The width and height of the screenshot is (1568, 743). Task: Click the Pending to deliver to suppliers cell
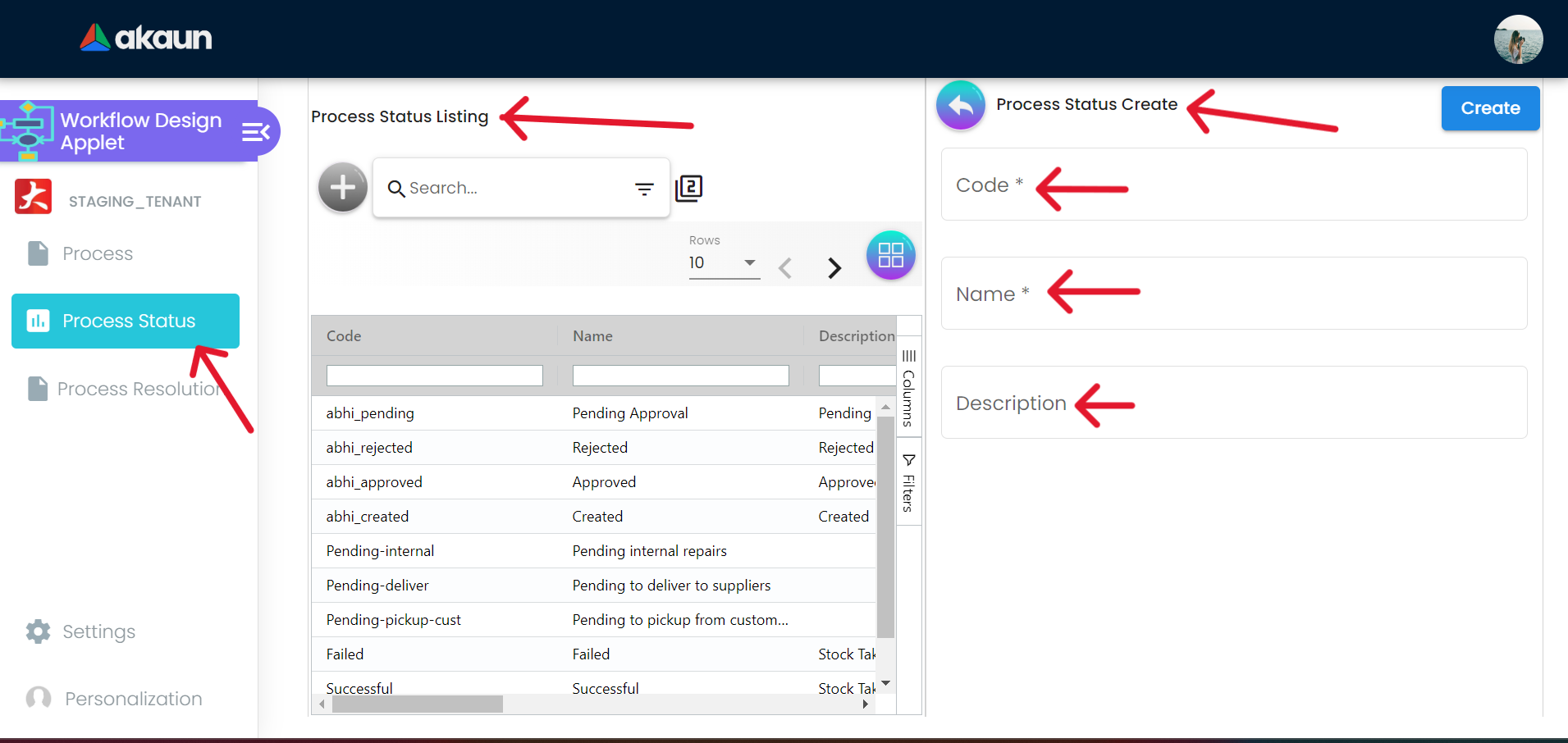[x=681, y=586]
